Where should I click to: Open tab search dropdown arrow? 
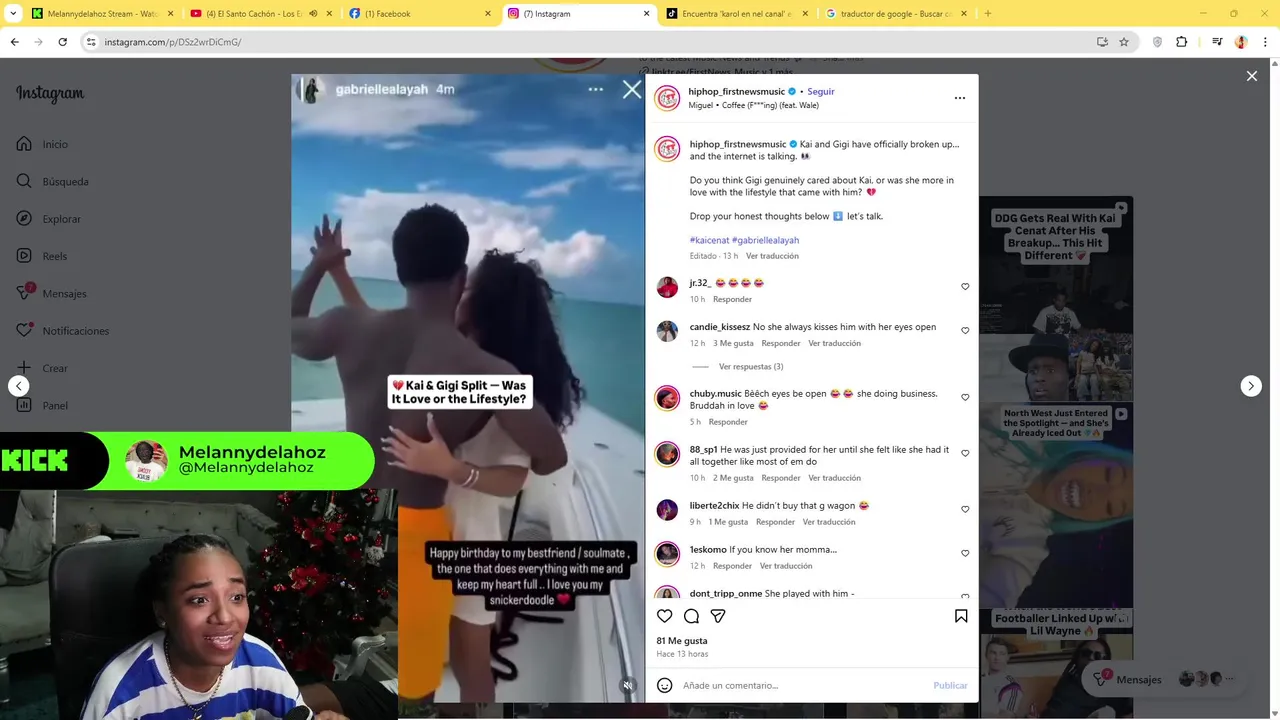(x=13, y=14)
